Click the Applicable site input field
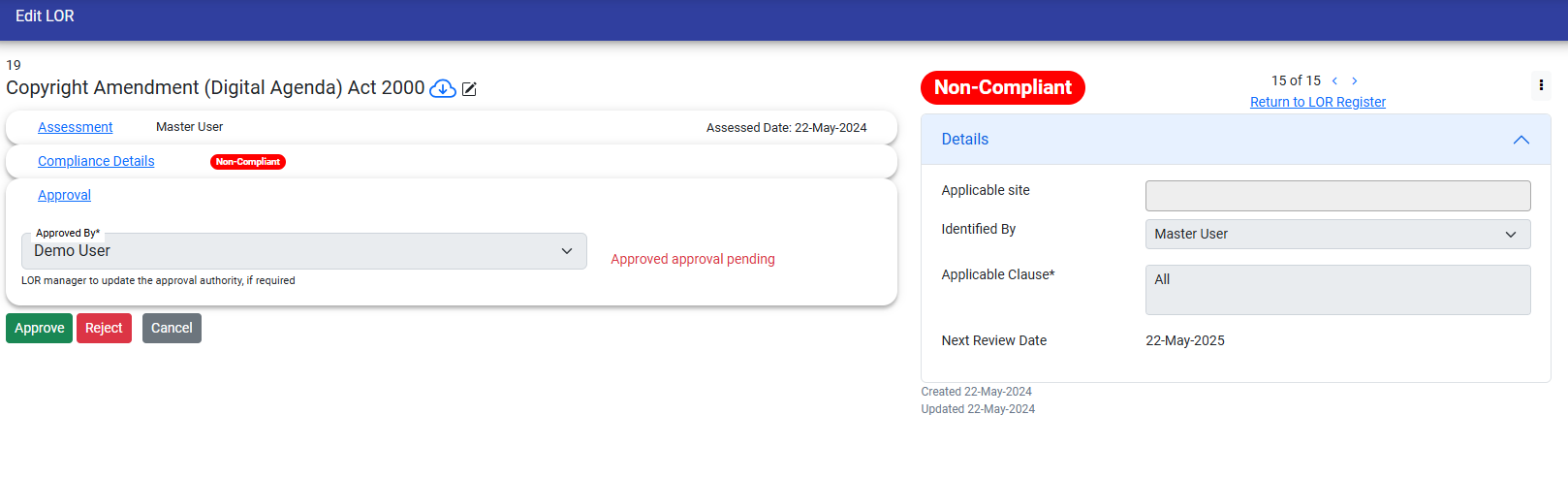Viewport: 1568px width, 479px height. (1337, 196)
